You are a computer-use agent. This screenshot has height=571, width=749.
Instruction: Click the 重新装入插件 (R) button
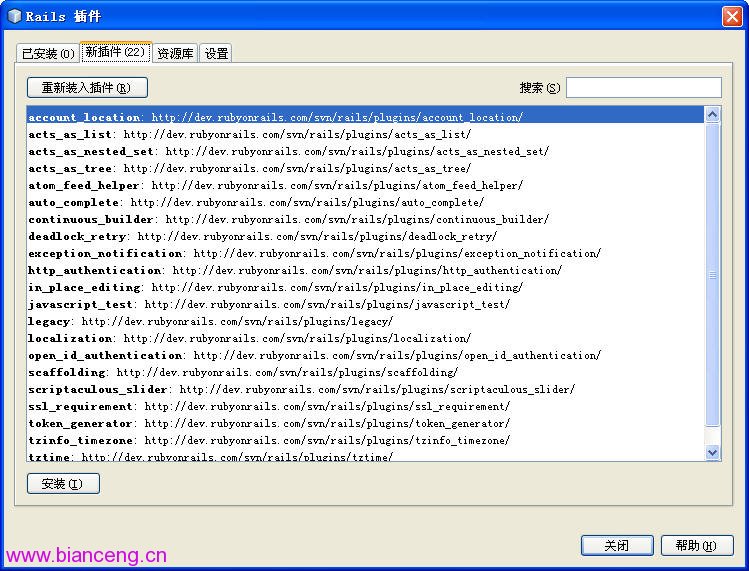pos(87,87)
